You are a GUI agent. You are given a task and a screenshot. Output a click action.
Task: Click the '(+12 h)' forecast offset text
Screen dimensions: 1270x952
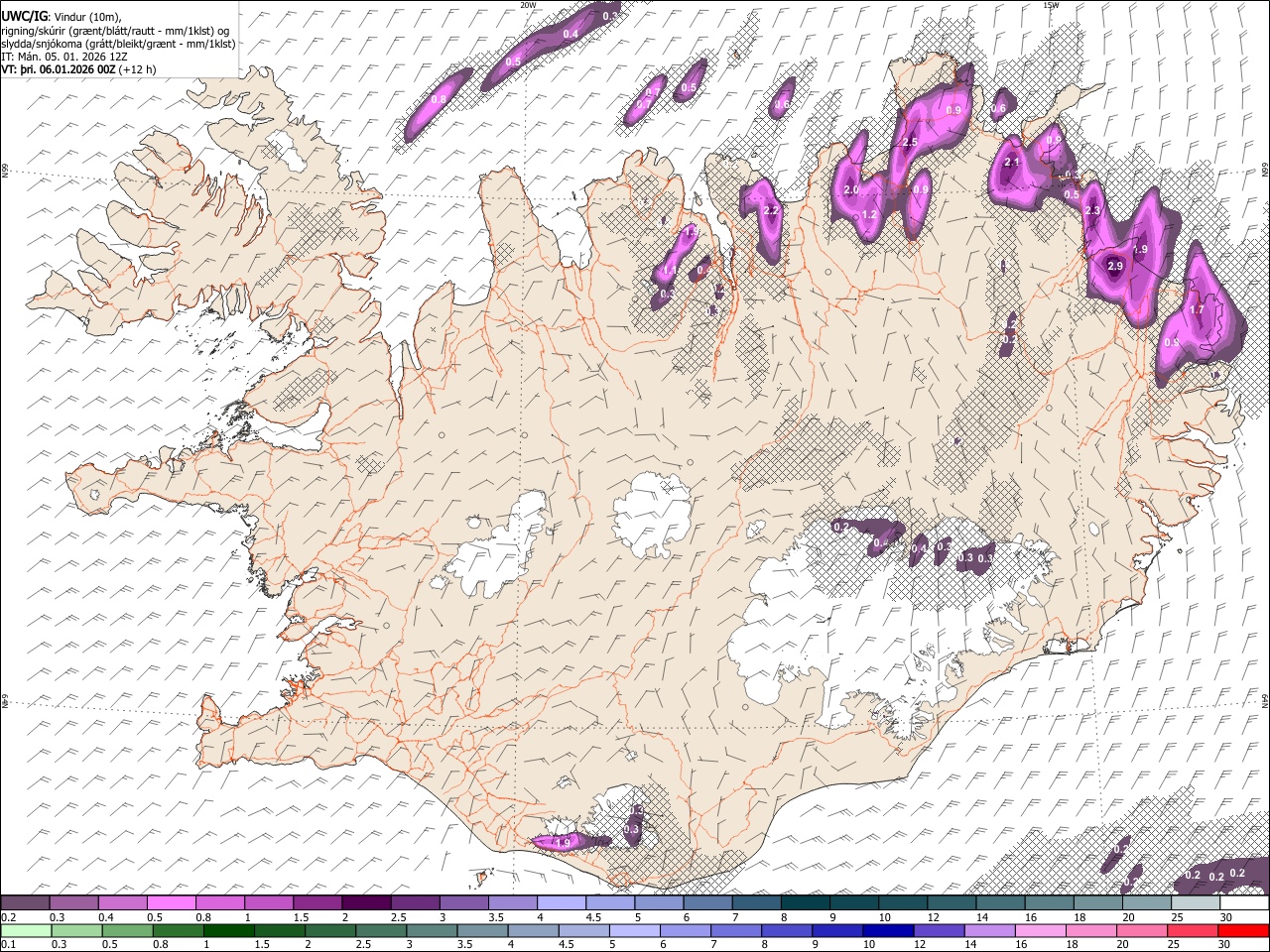(137, 69)
